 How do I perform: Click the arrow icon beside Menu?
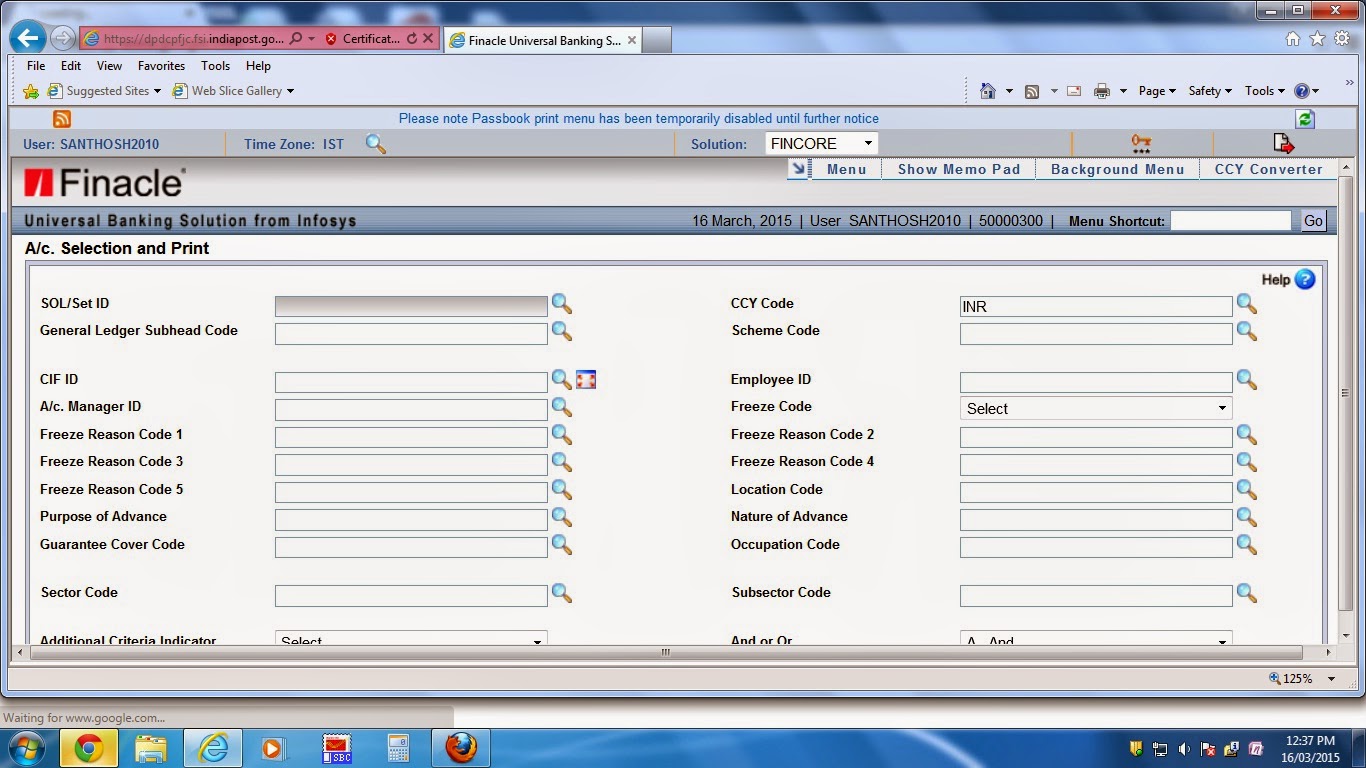coord(798,169)
